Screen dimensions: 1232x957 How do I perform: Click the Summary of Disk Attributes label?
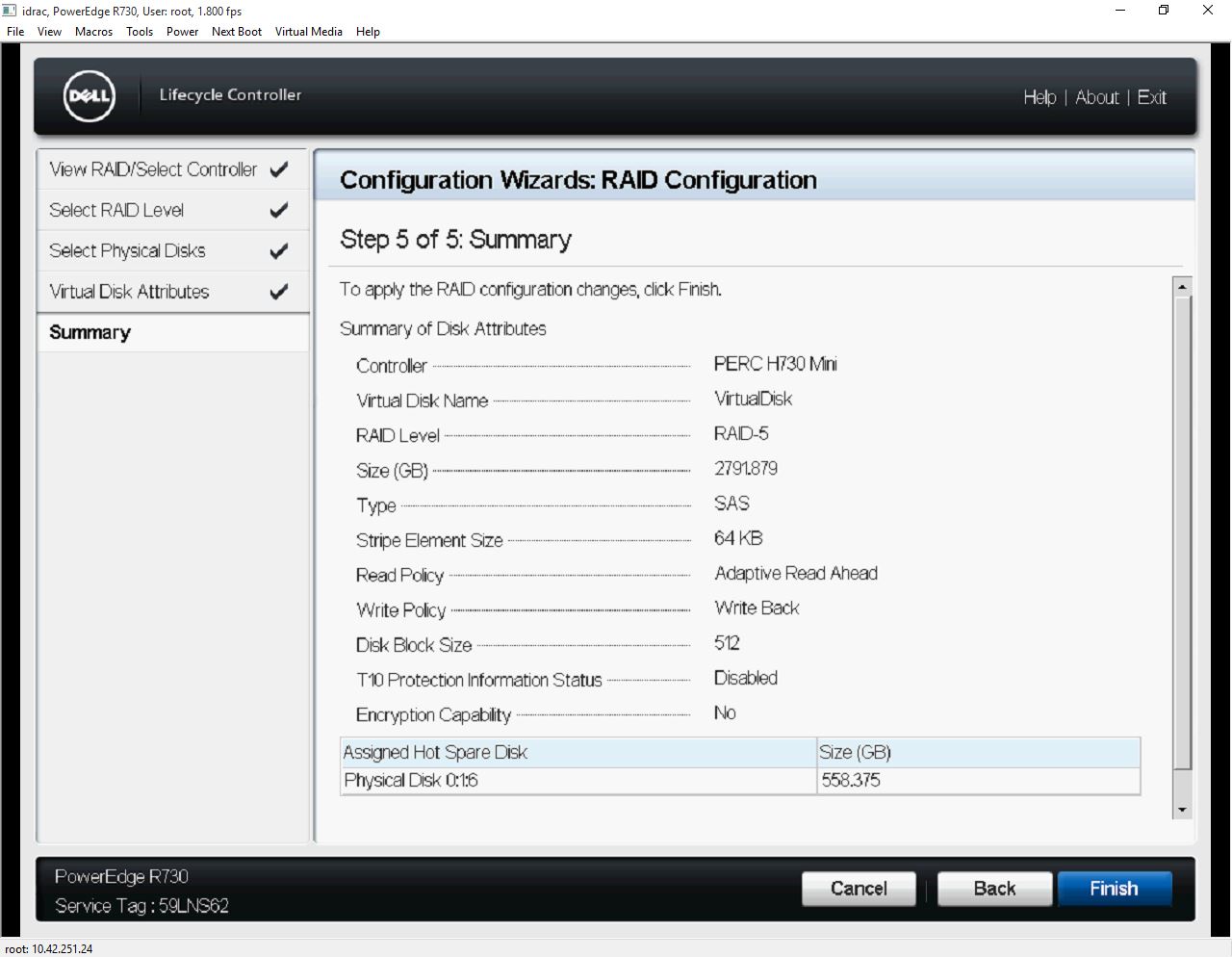443,328
